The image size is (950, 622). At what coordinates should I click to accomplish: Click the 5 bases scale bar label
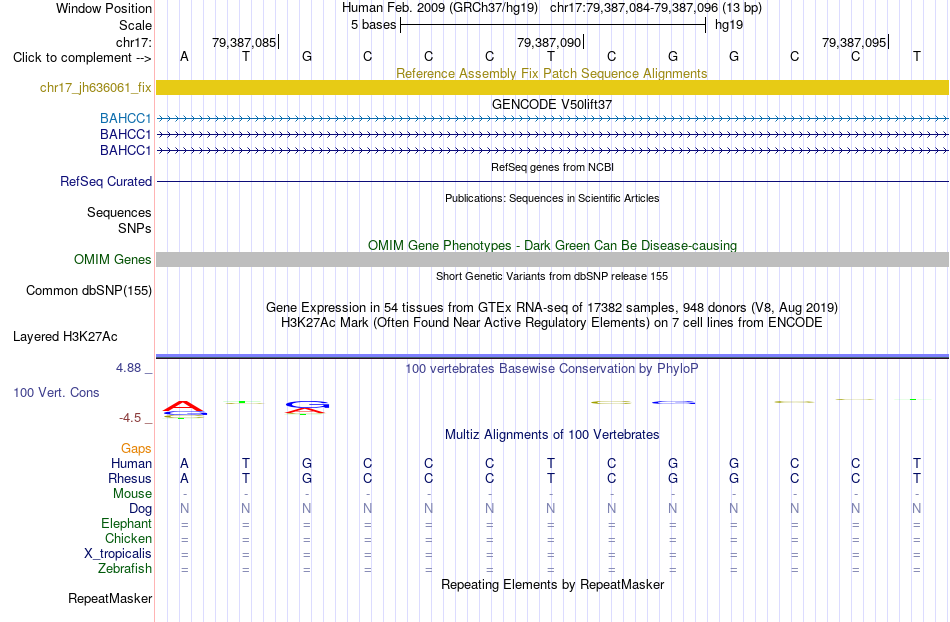tap(373, 25)
